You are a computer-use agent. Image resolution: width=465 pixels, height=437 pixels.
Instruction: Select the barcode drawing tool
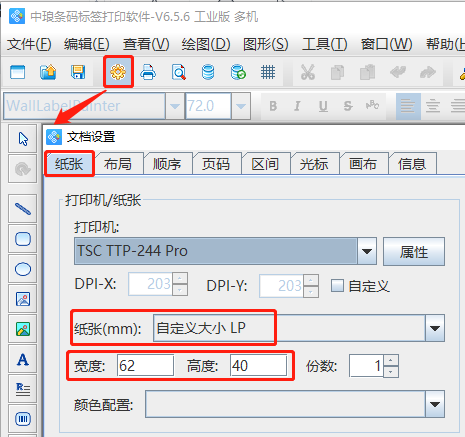pos(23,419)
